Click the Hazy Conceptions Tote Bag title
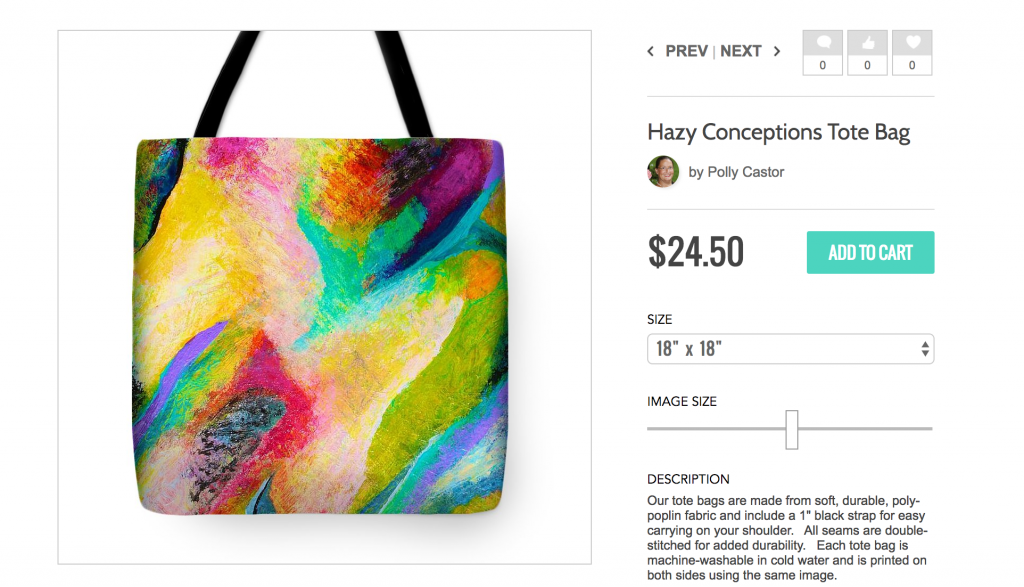Screen dimensions: 1024x587 pos(778,133)
